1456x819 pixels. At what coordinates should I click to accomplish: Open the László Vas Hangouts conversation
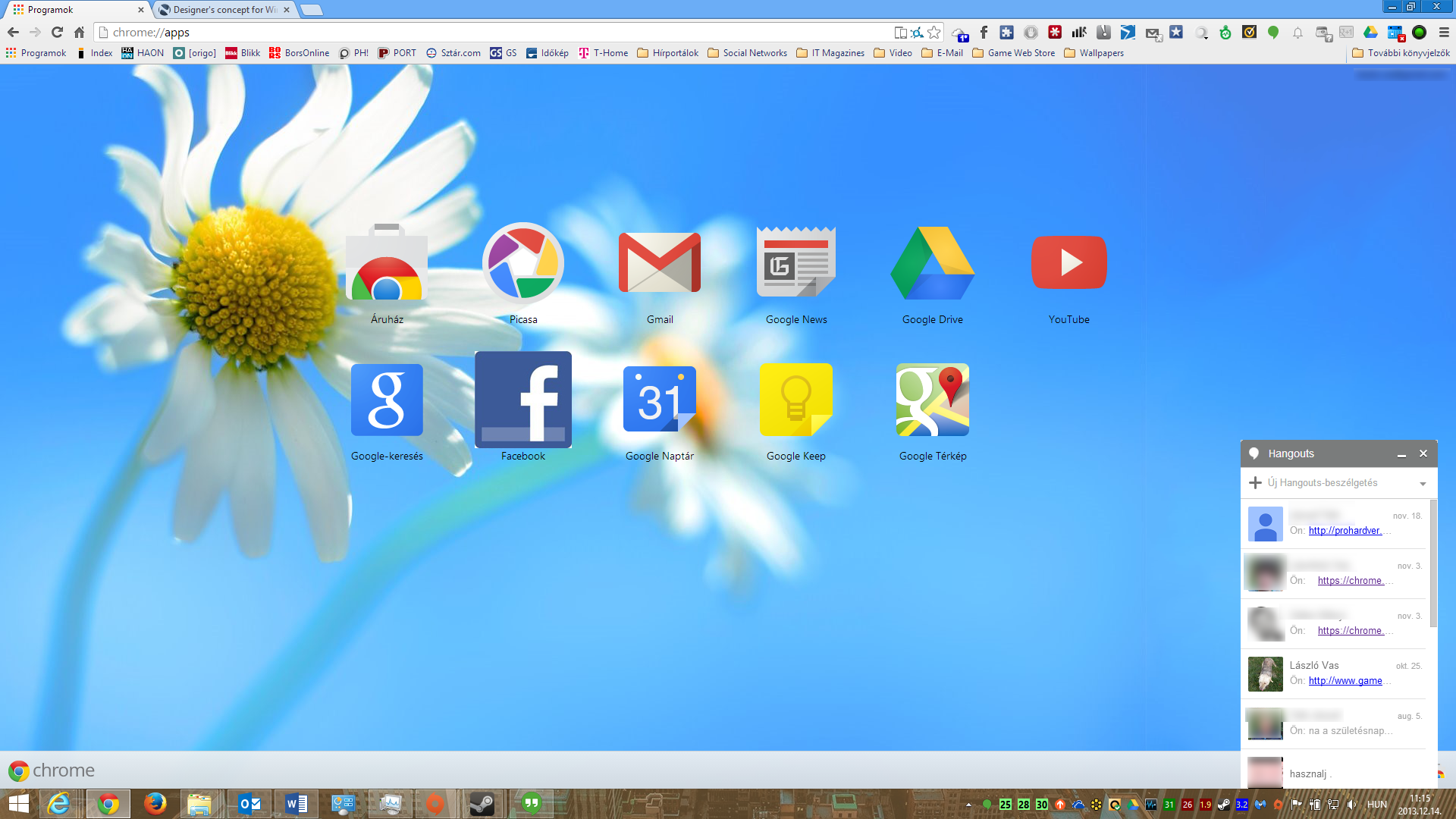click(1335, 673)
